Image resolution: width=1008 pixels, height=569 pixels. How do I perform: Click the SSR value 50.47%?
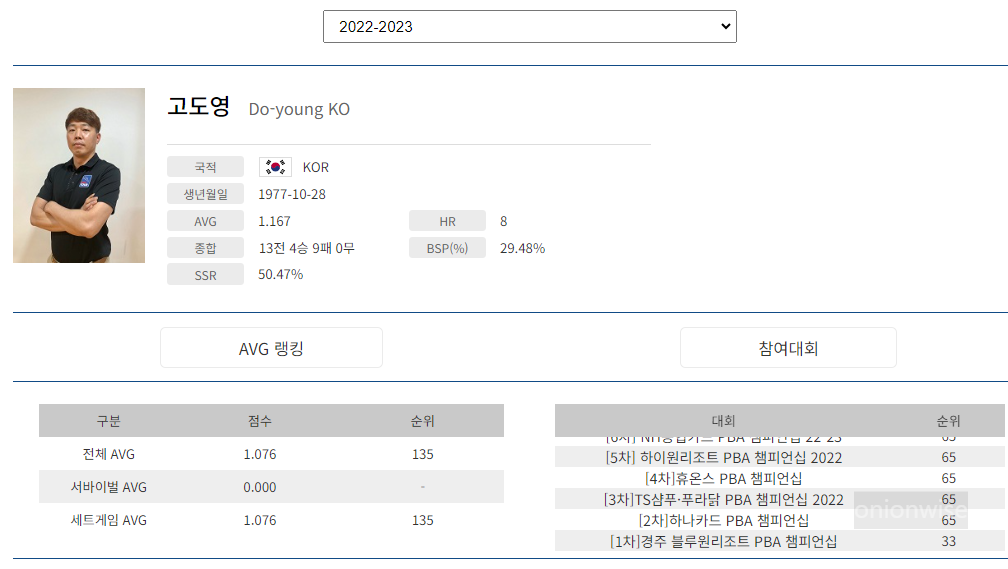[280, 275]
